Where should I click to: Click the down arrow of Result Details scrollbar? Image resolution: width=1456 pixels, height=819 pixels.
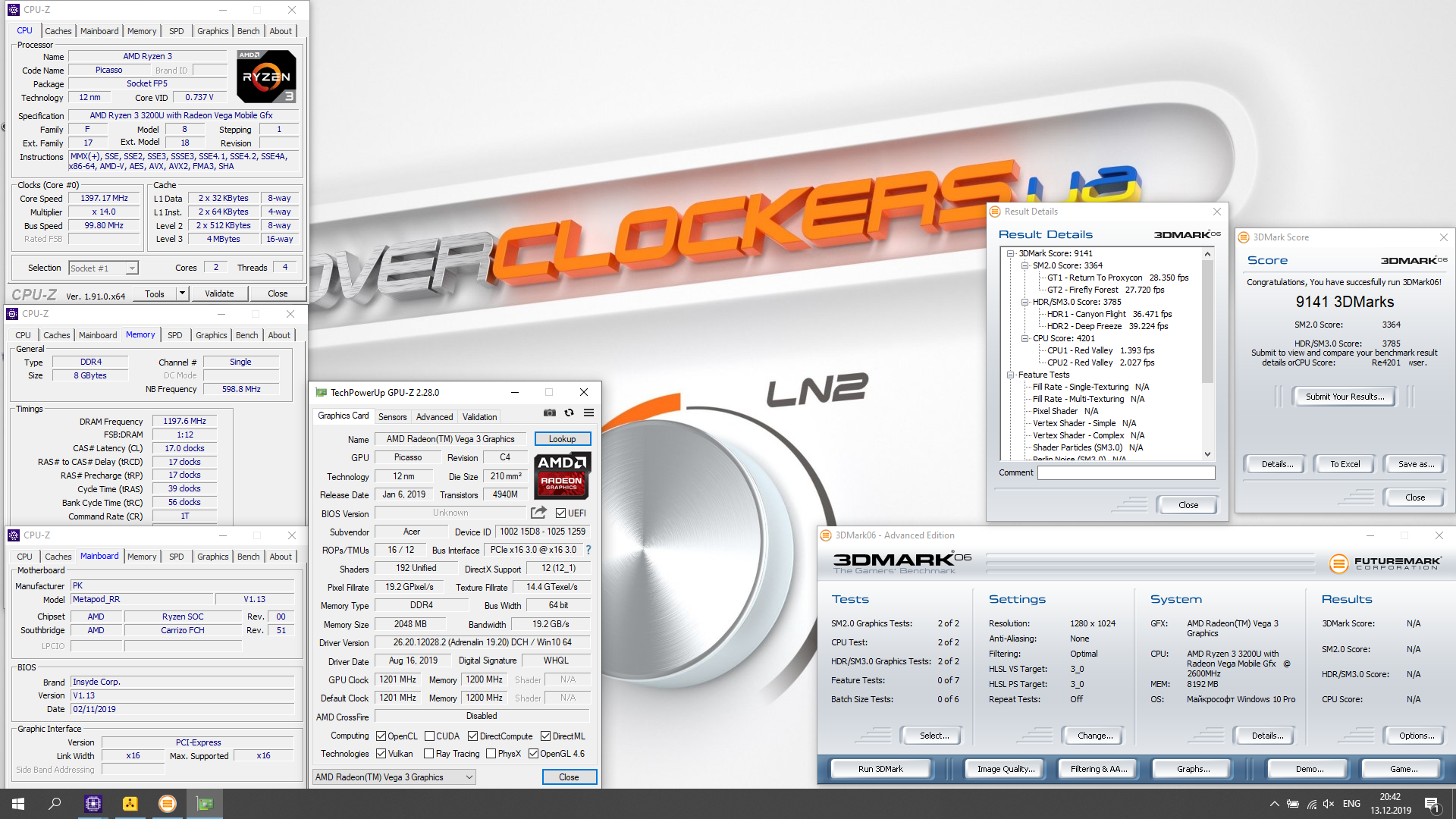click(x=1208, y=454)
